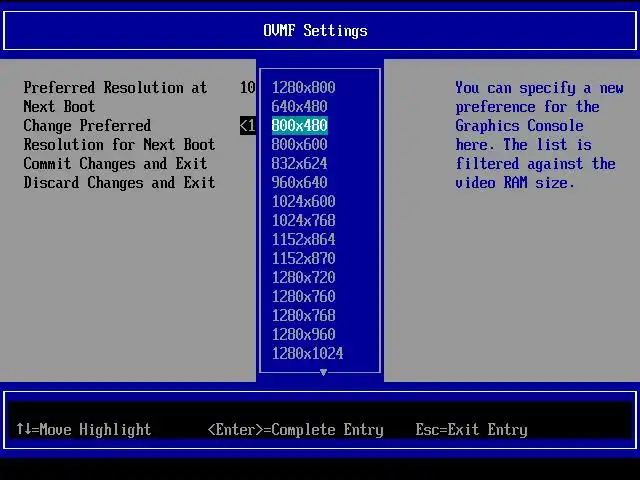The height and width of the screenshot is (480, 640).
Task: Click the Esc=Exit Entry hint
Action: [471, 429]
